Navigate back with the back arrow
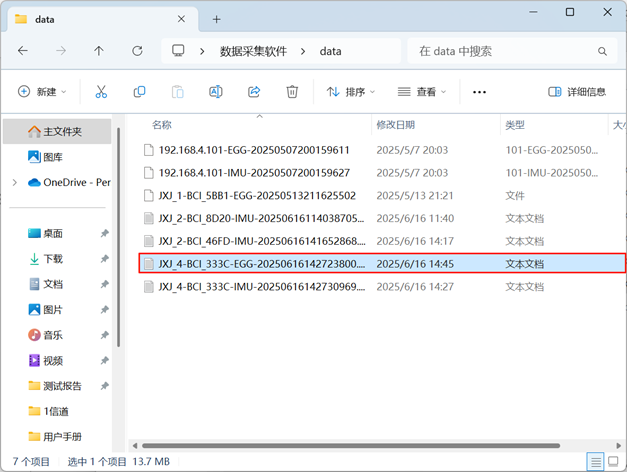The height and width of the screenshot is (472, 627). pos(23,51)
